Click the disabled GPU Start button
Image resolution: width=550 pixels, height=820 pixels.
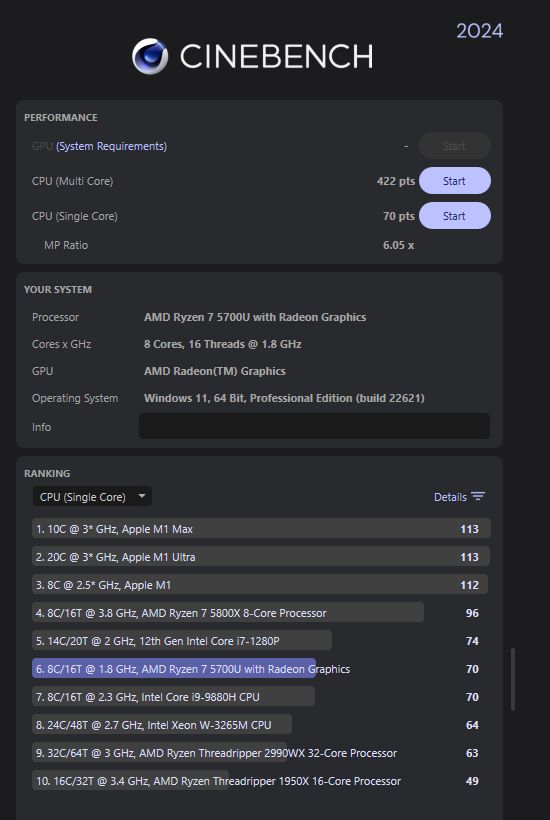pos(454,146)
